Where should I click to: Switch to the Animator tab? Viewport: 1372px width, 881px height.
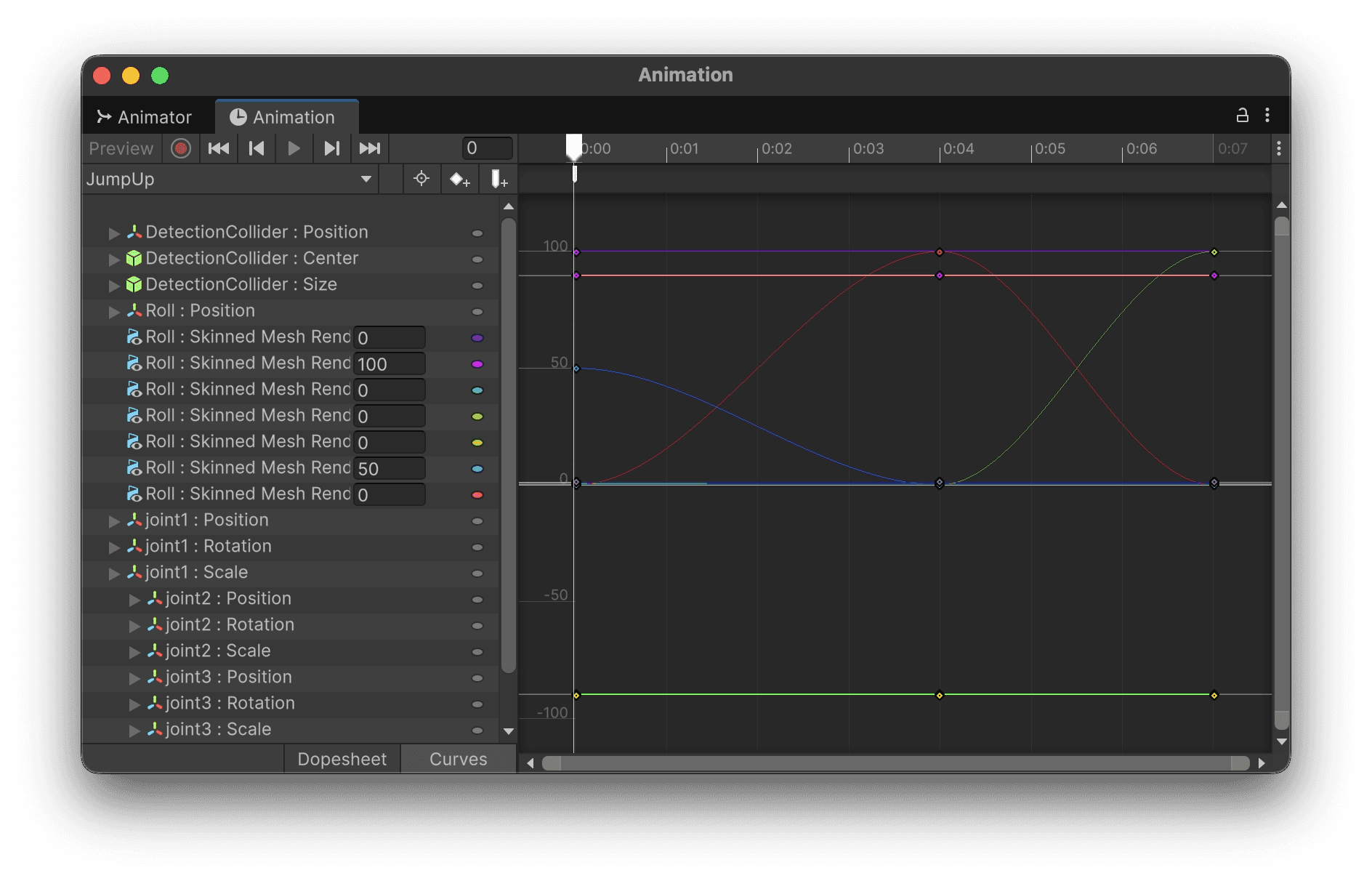145,117
